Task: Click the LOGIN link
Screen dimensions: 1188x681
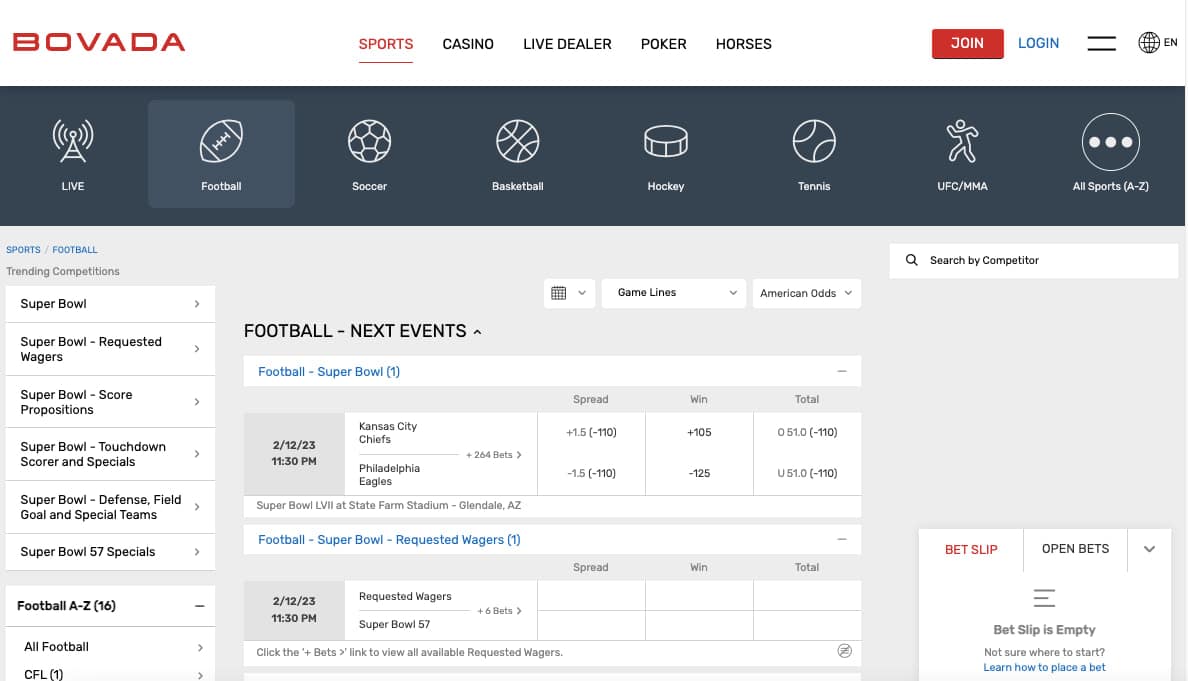Action: (1038, 43)
